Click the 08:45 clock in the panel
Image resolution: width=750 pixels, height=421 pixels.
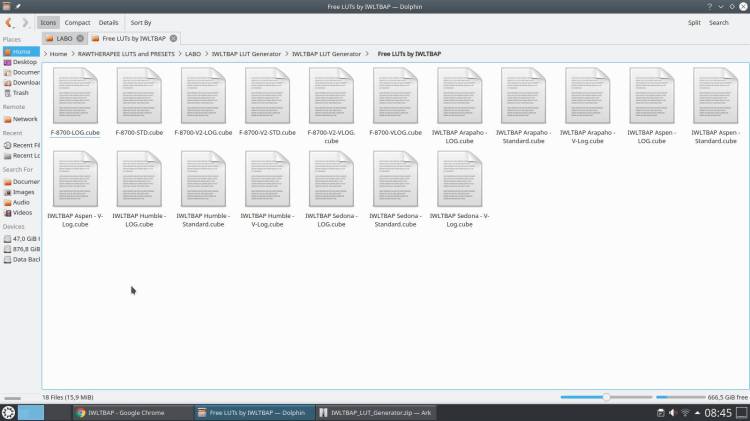click(717, 412)
